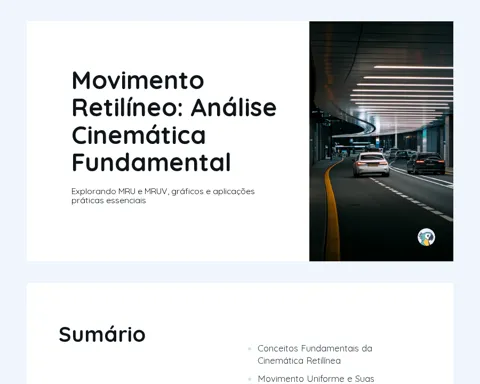Click empty area below Sumário heading
Image resolution: width=480 pixels, height=384 pixels.
(133, 367)
